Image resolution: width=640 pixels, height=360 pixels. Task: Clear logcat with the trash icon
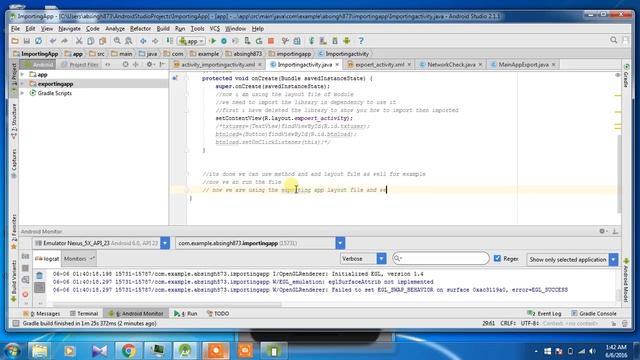[x=39, y=276]
